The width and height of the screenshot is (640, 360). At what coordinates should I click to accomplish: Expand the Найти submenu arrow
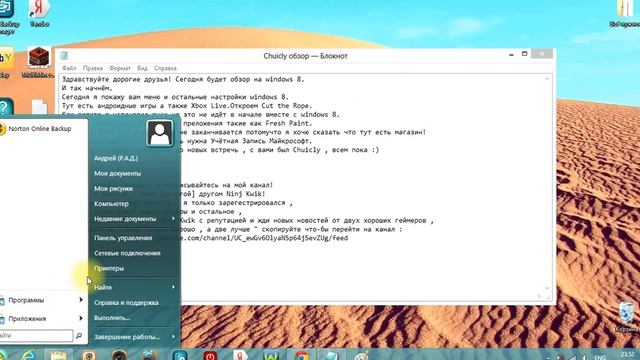coord(173,287)
